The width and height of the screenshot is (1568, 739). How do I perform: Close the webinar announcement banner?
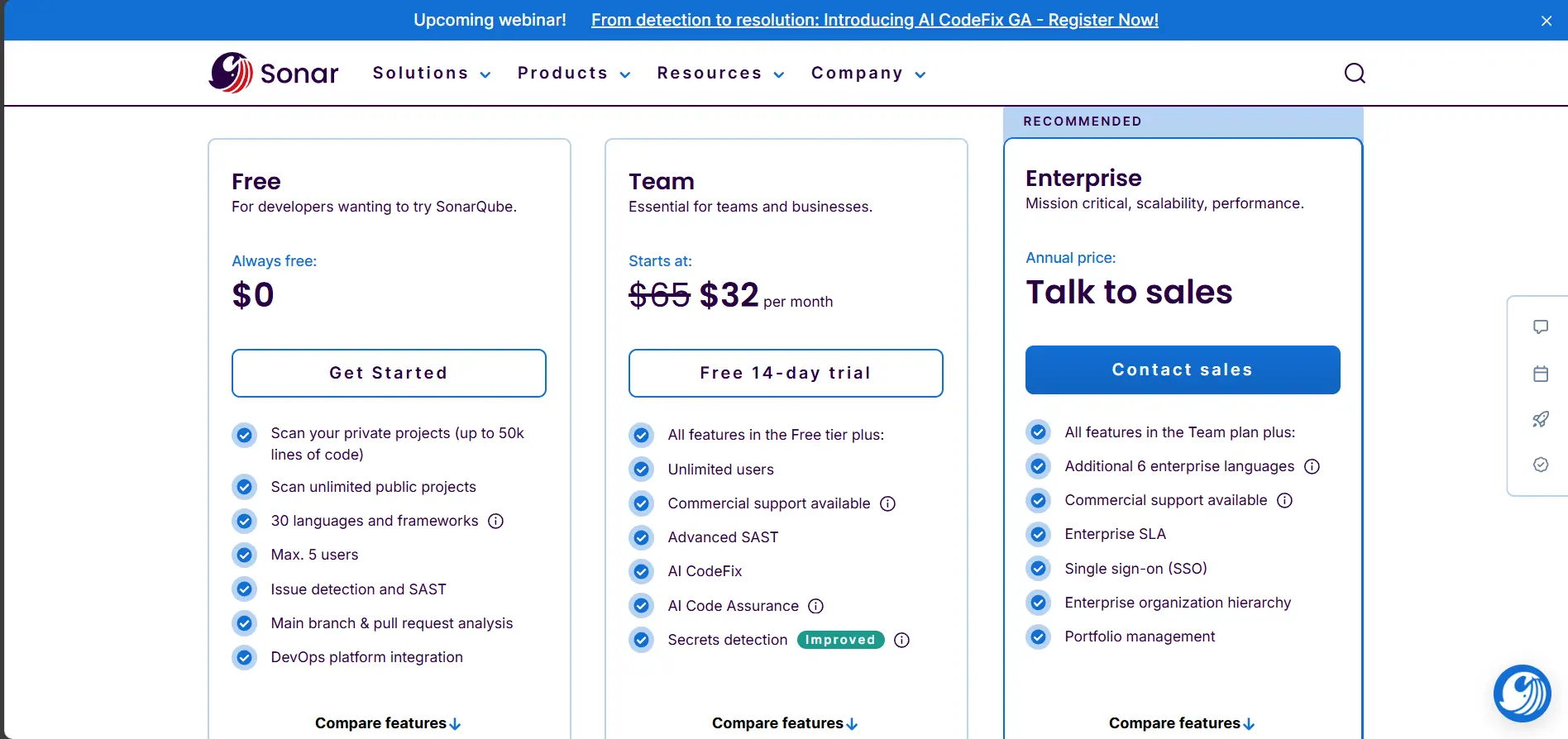(1546, 21)
